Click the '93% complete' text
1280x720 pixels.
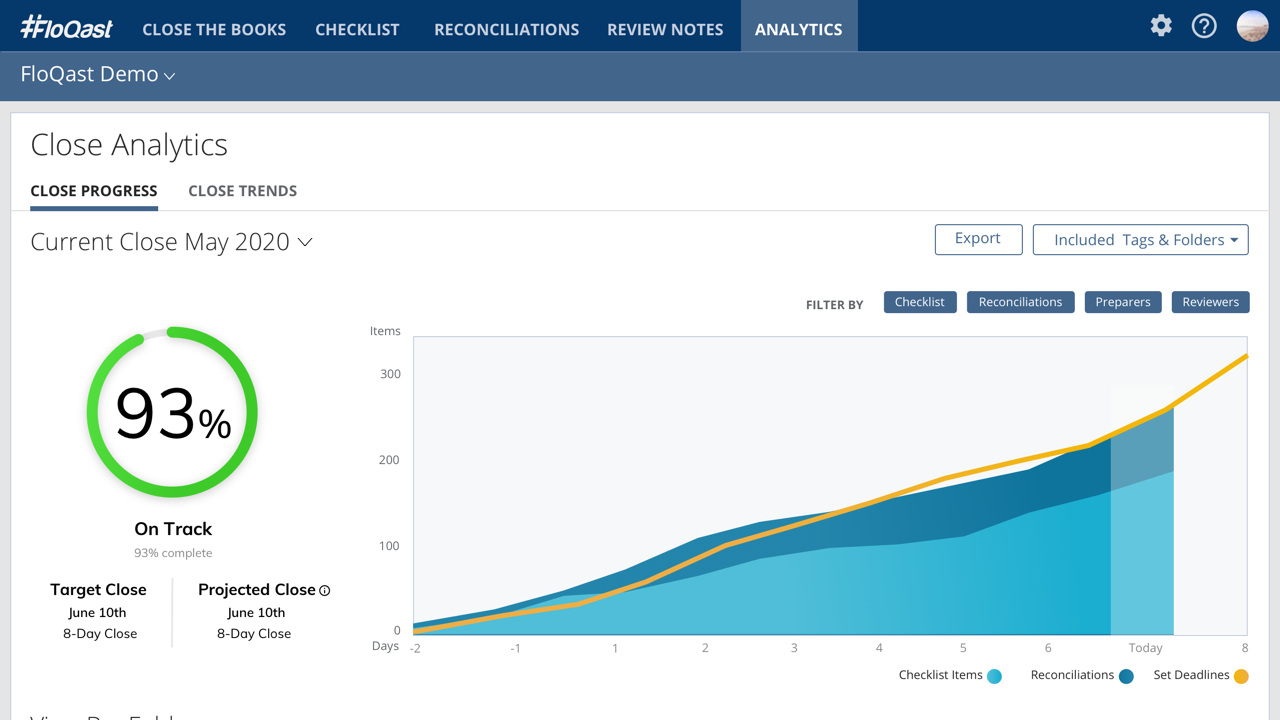click(173, 553)
